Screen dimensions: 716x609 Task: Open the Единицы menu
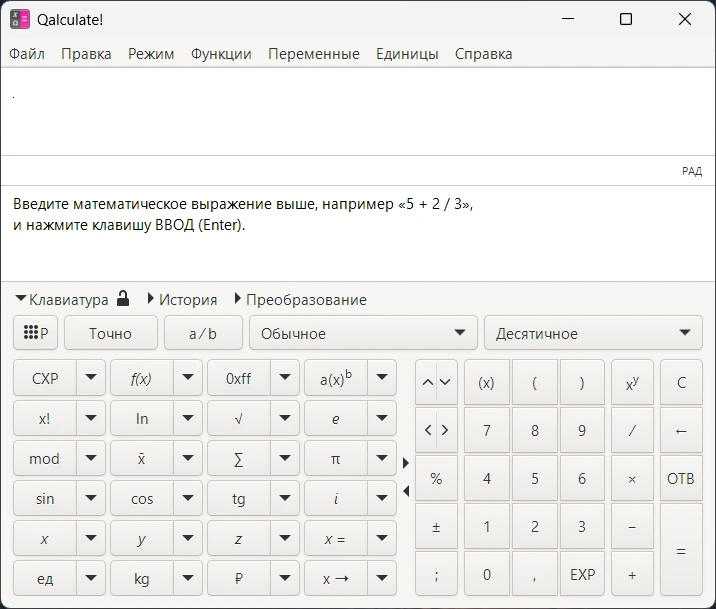point(407,54)
